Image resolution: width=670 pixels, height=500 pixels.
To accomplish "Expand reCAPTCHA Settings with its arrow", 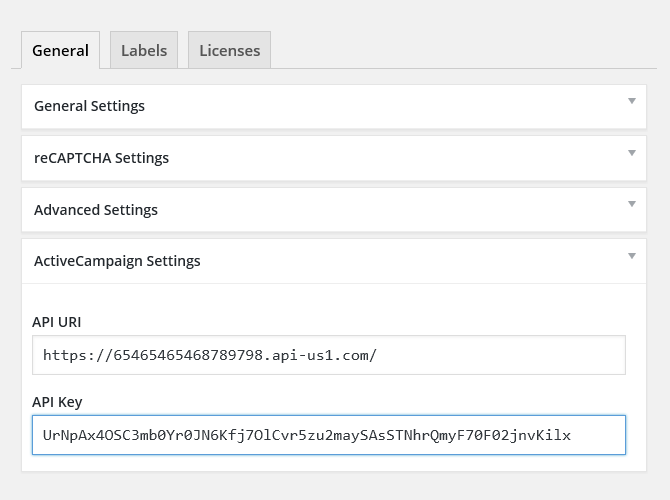I will point(632,153).
